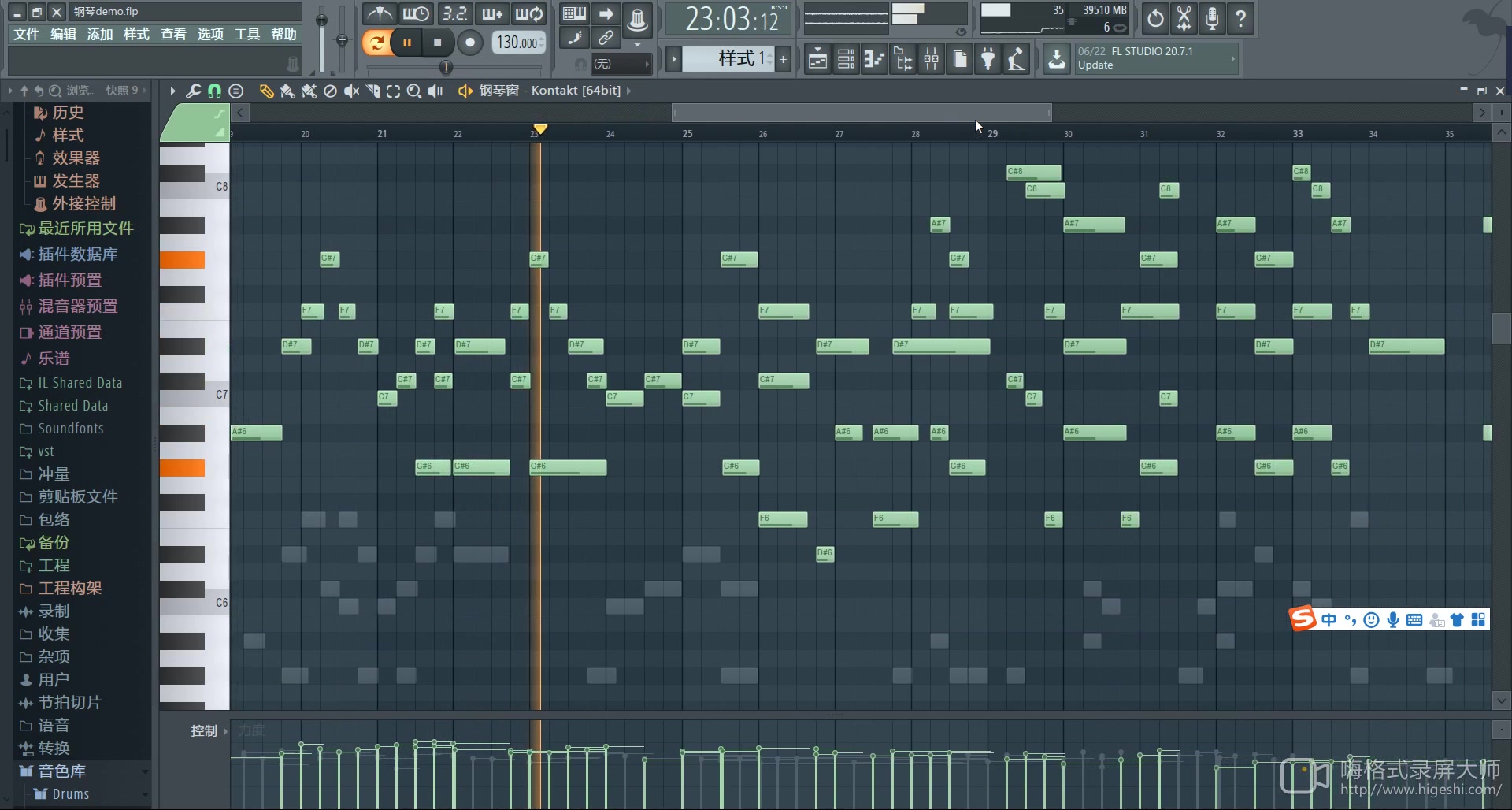Toggle piano roll snap magnet
Screen dimensions: 1512x810
pyautogui.click(x=214, y=91)
